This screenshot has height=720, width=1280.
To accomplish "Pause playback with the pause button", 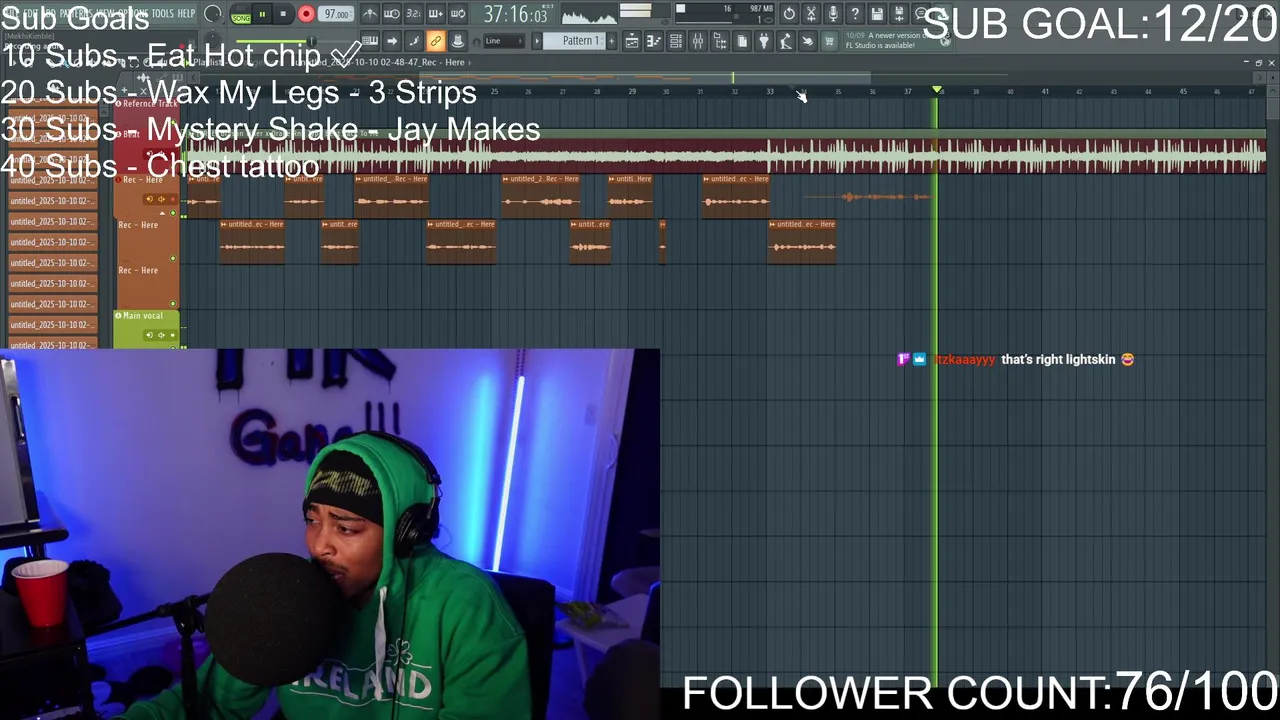I will (x=262, y=15).
